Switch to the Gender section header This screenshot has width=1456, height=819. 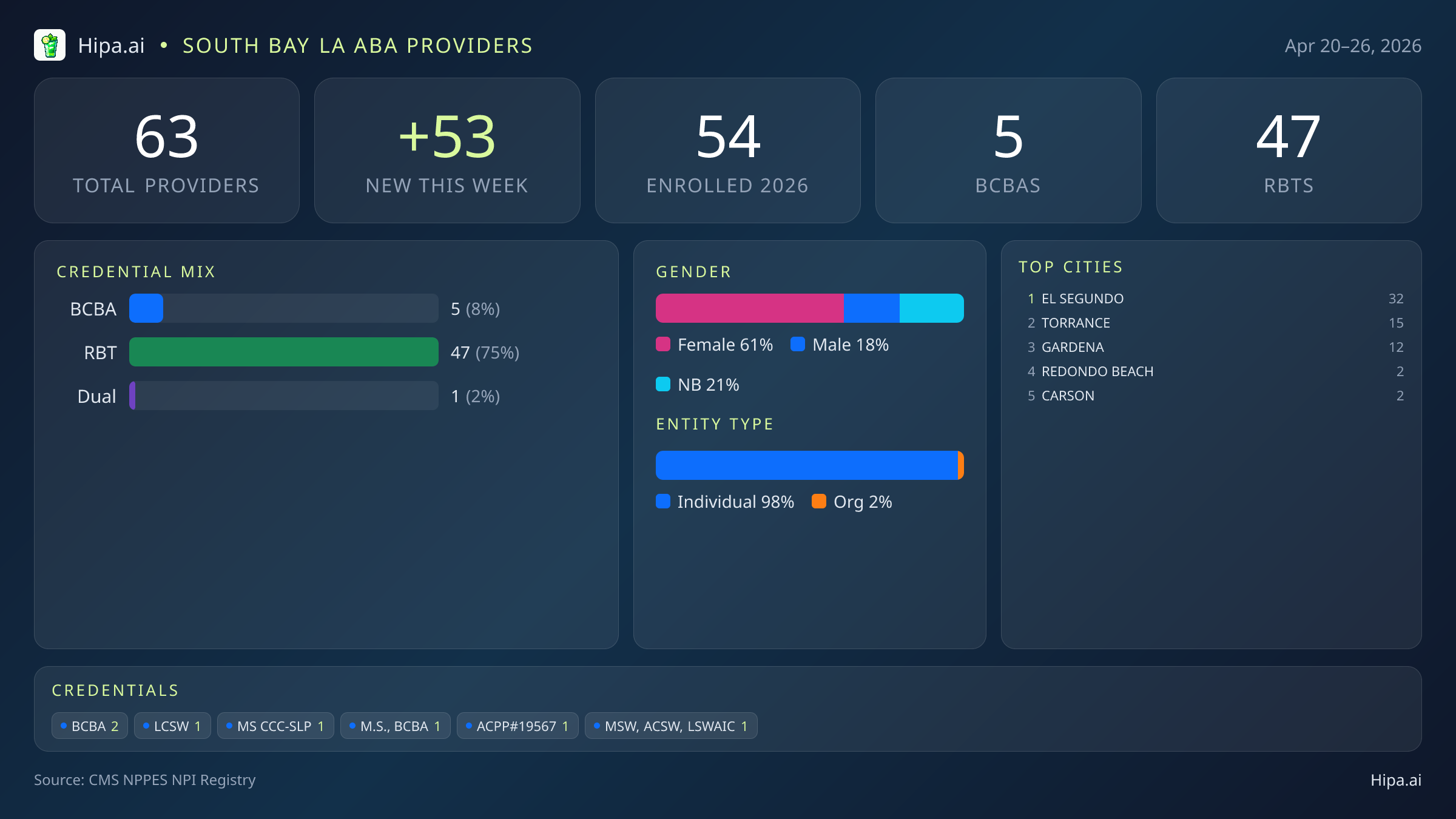(x=693, y=271)
